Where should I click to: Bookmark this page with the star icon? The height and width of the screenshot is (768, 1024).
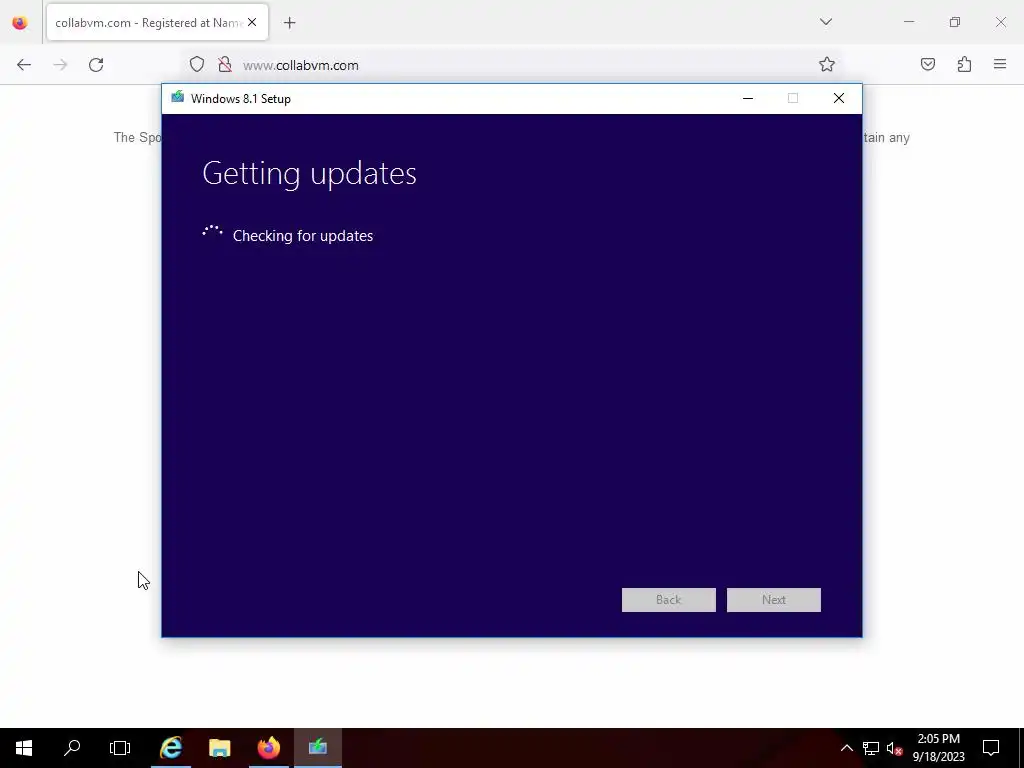click(827, 65)
